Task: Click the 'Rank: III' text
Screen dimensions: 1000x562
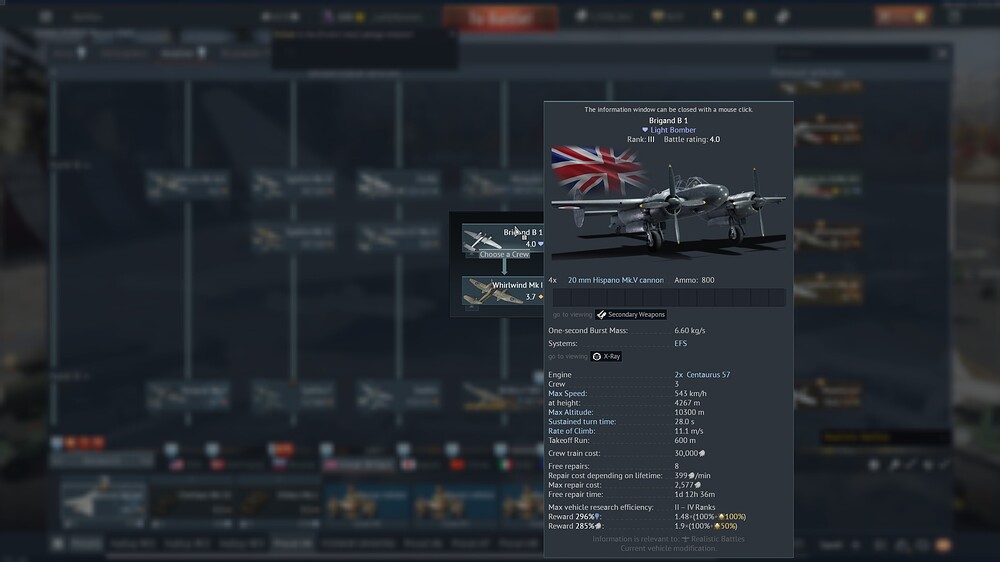Action: pyautogui.click(x=640, y=140)
